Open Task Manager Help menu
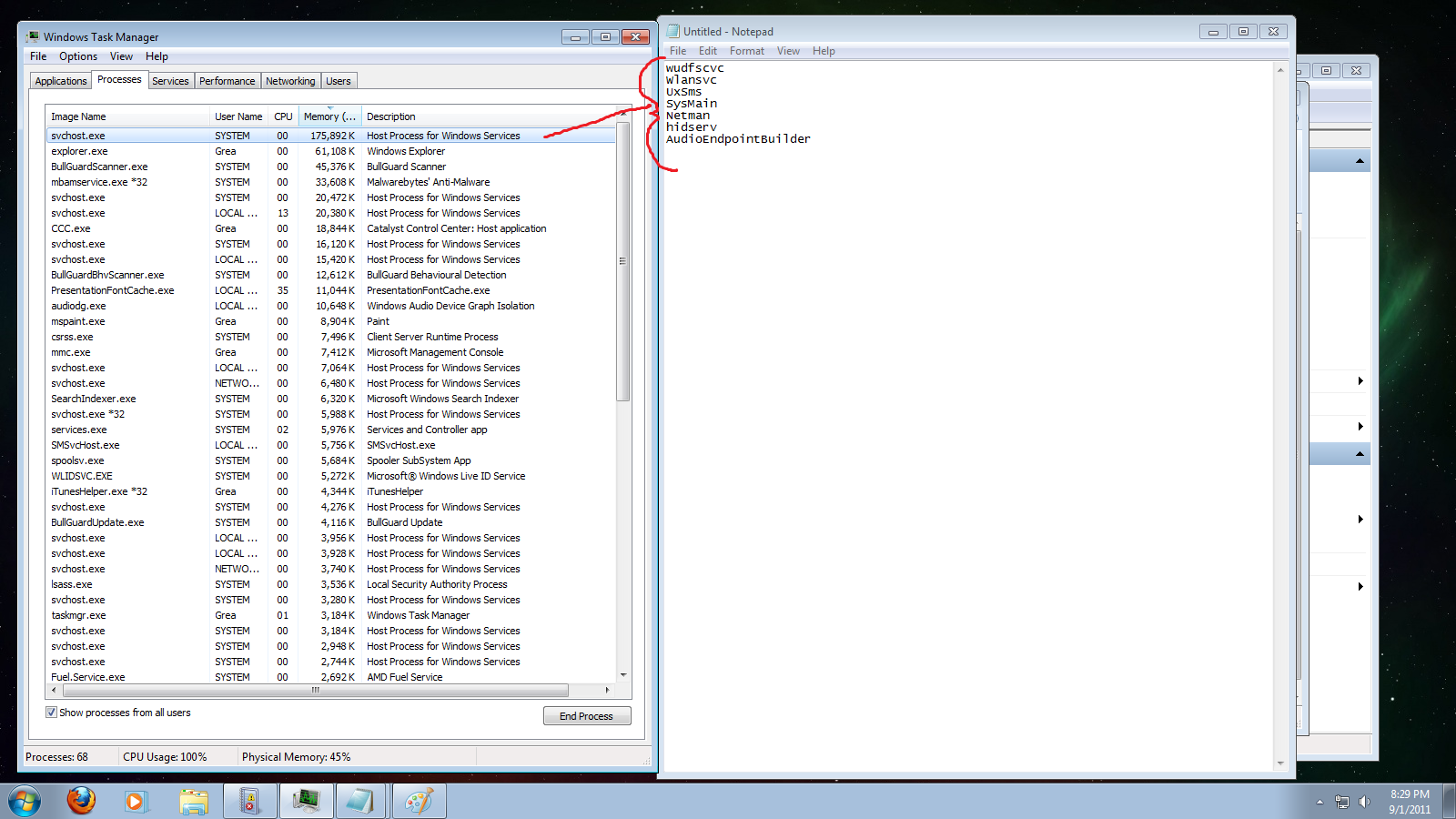 point(157,56)
